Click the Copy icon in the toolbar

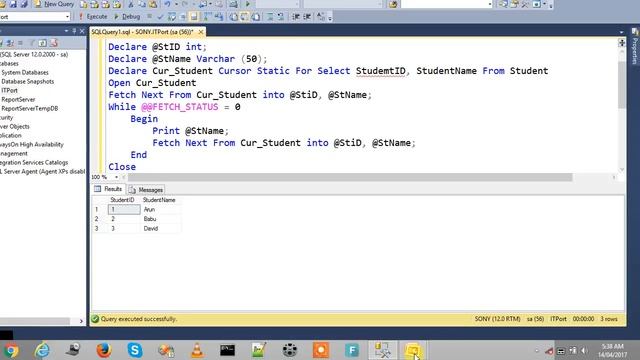point(142,4)
